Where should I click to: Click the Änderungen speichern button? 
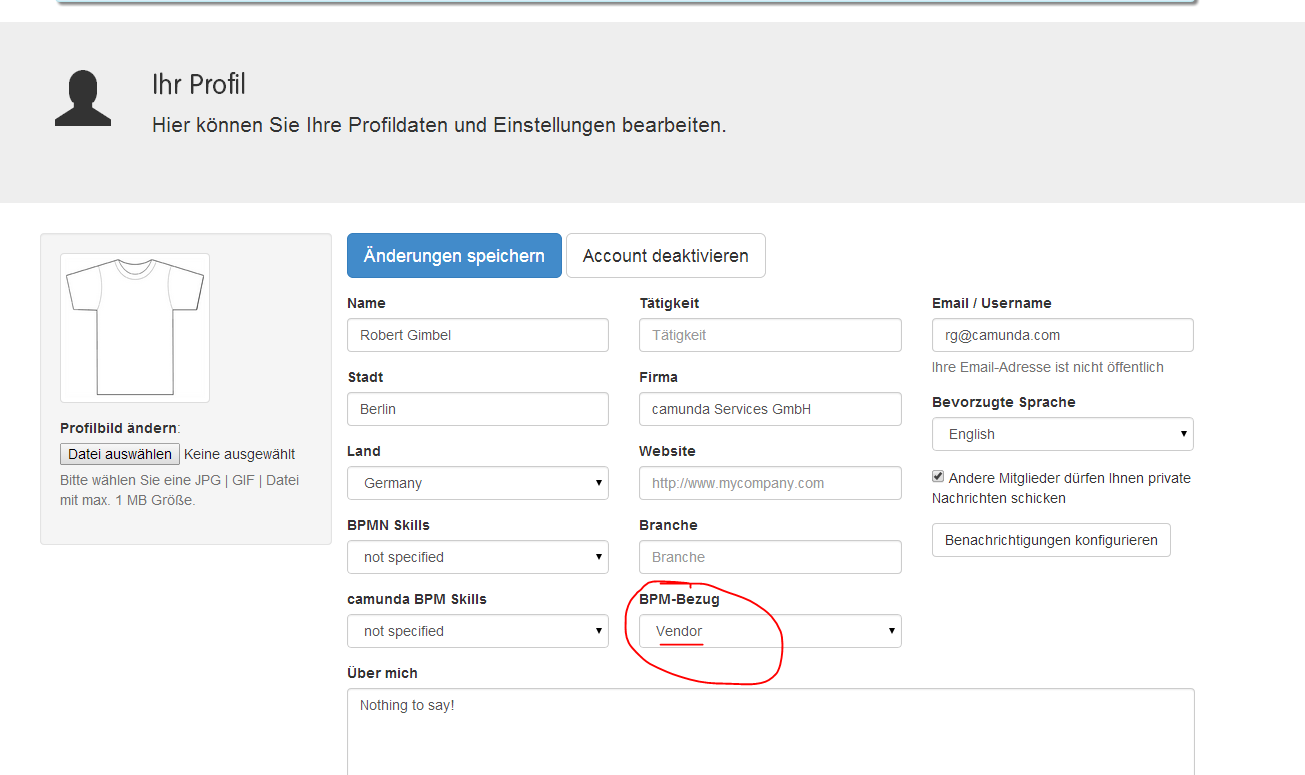pyautogui.click(x=454, y=256)
